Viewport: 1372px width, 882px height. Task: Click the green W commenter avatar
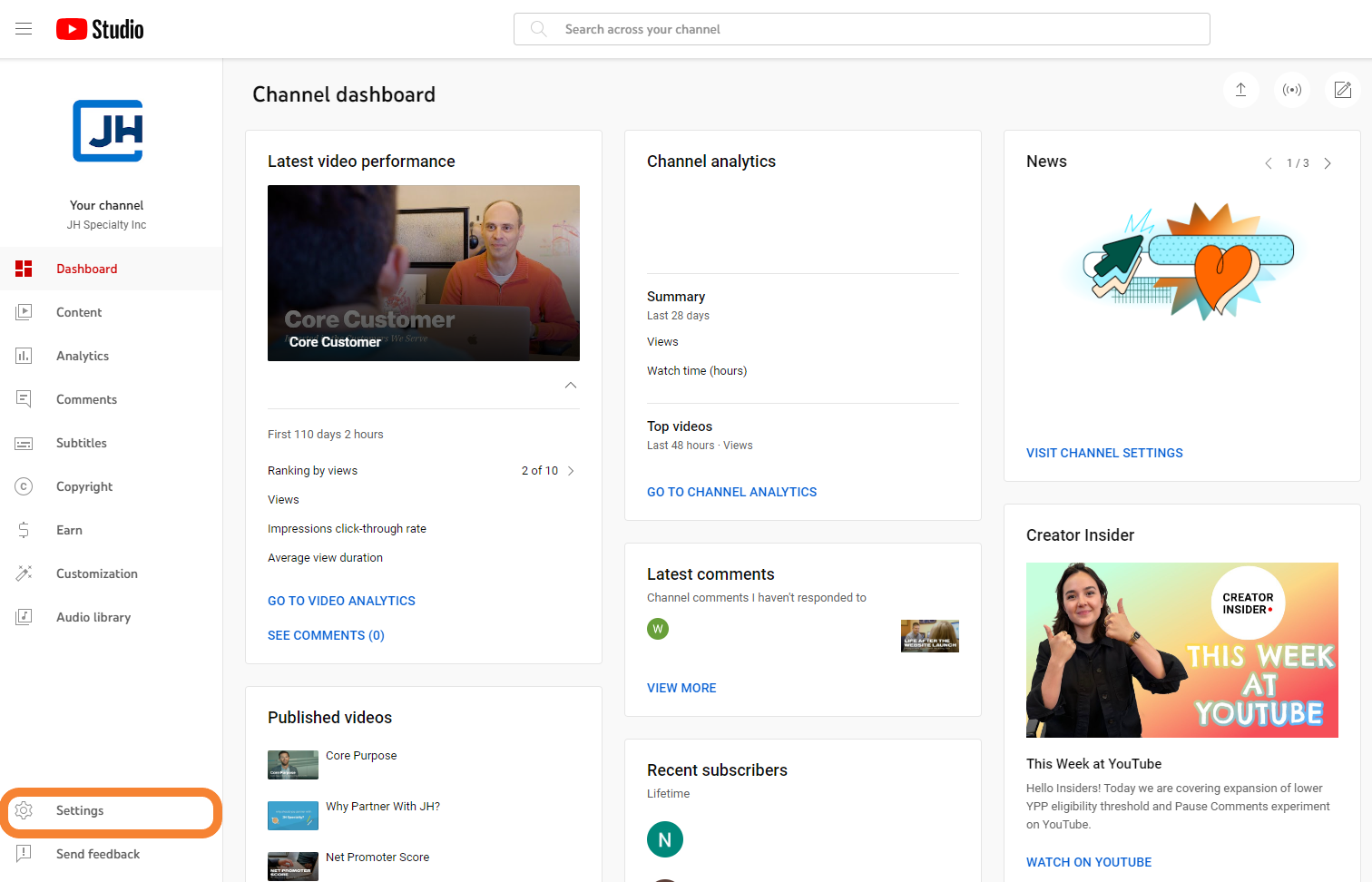658,629
